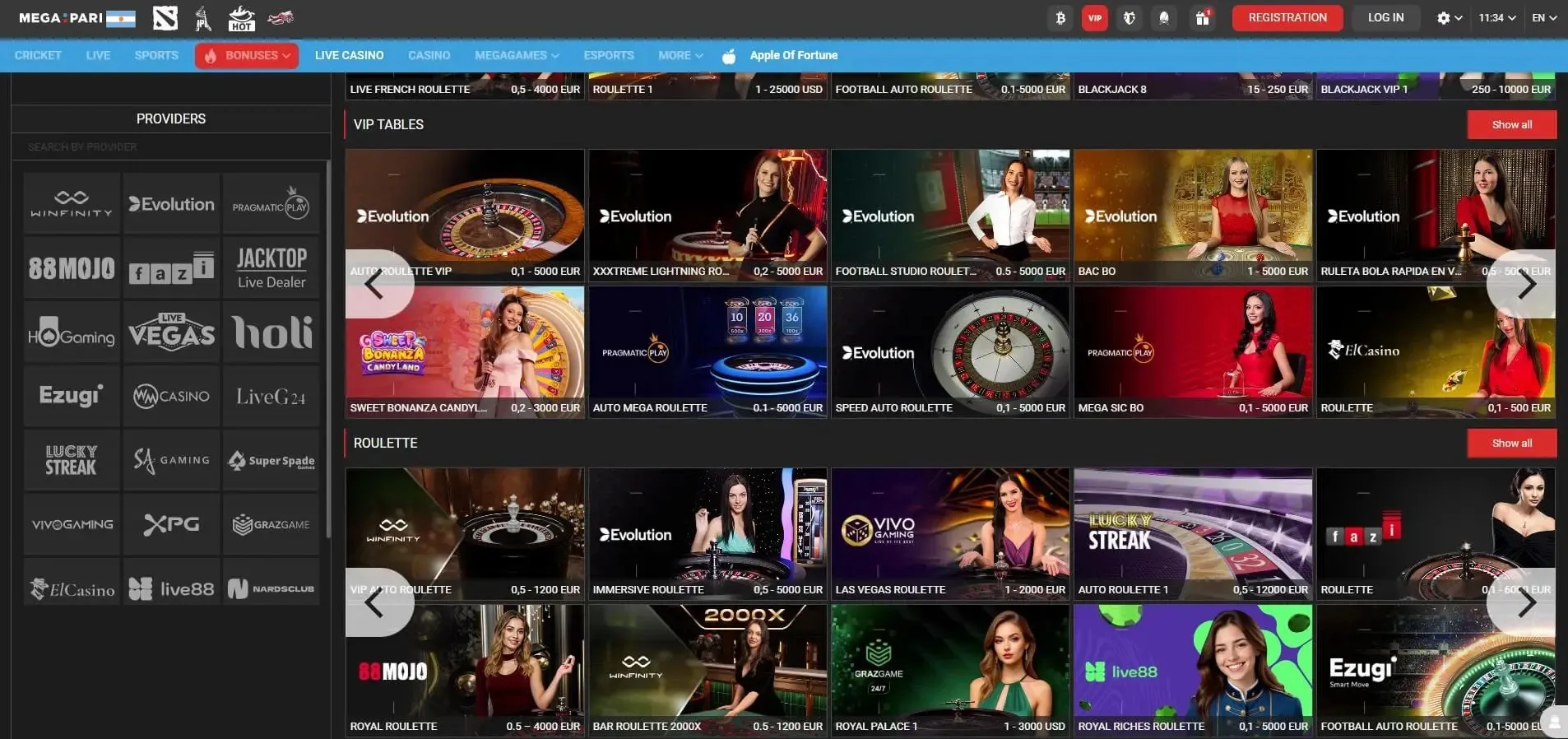Open the settings gear dropdown
The height and width of the screenshot is (739, 1568).
(1449, 17)
